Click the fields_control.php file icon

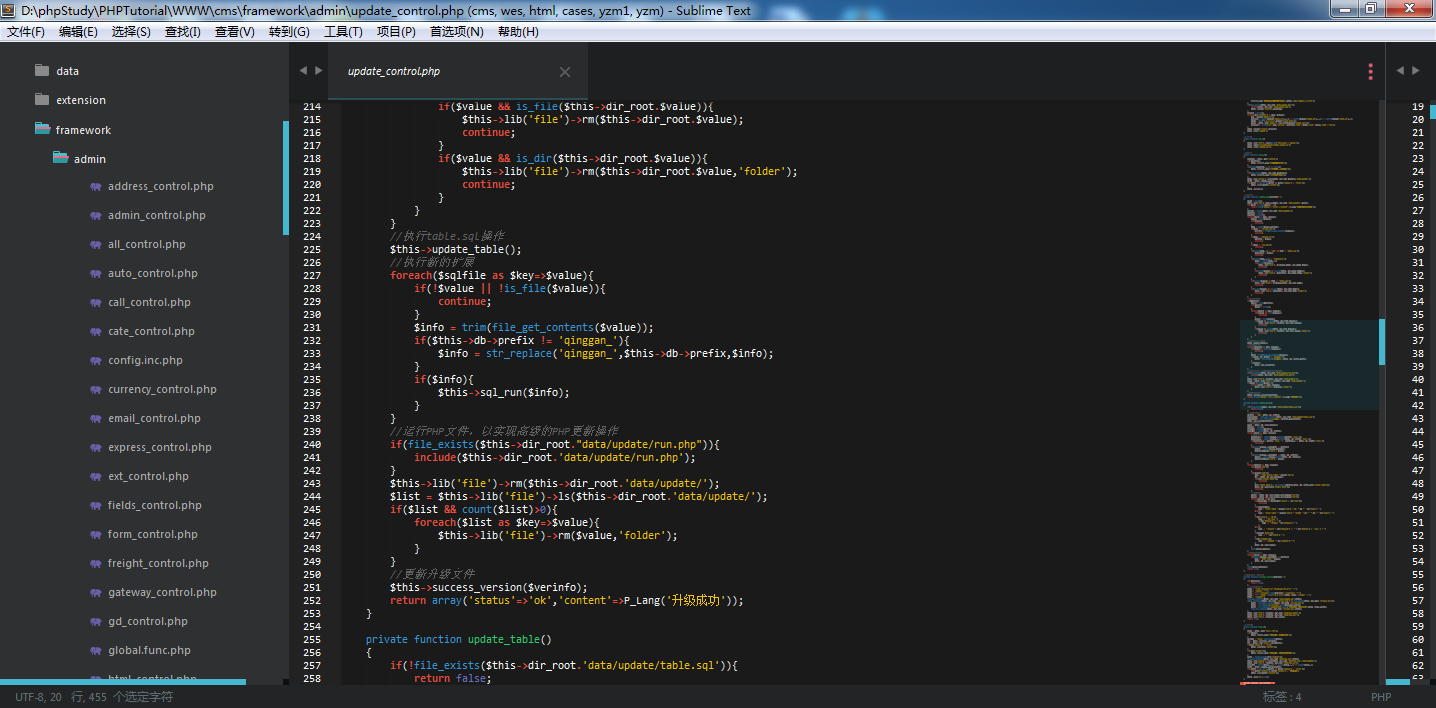[x=96, y=506]
